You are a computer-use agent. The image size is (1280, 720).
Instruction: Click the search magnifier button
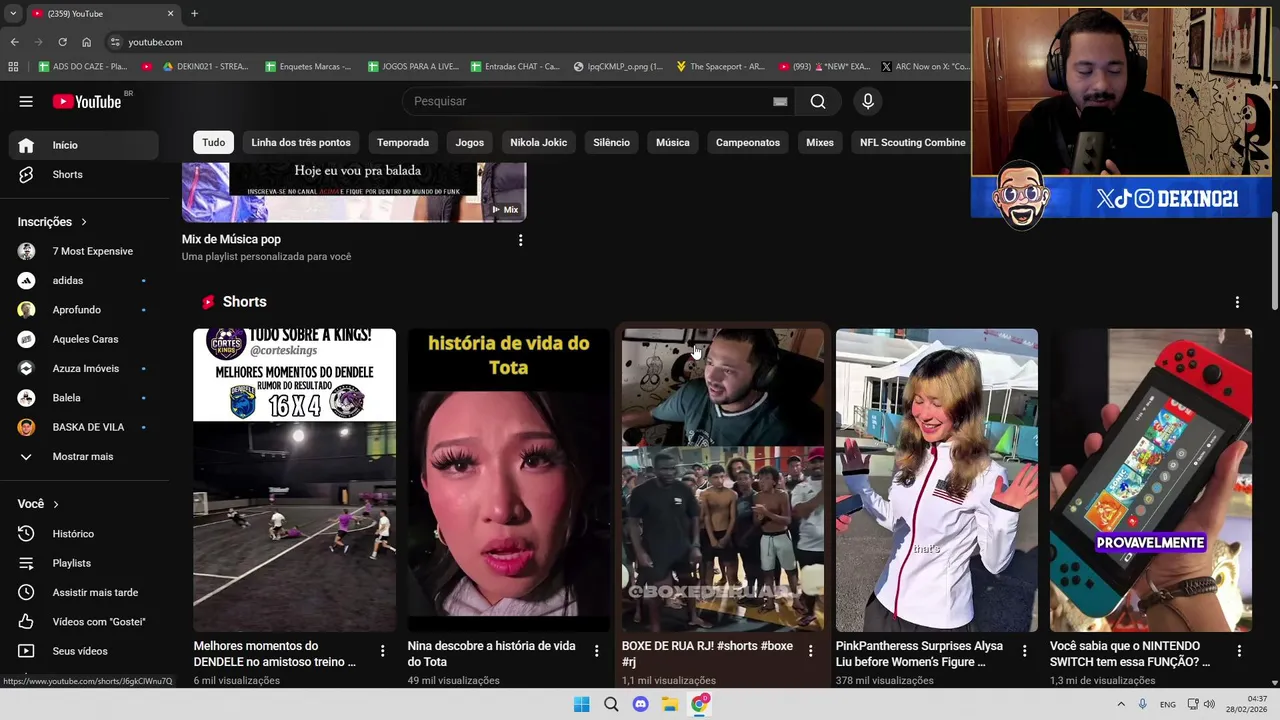click(818, 101)
